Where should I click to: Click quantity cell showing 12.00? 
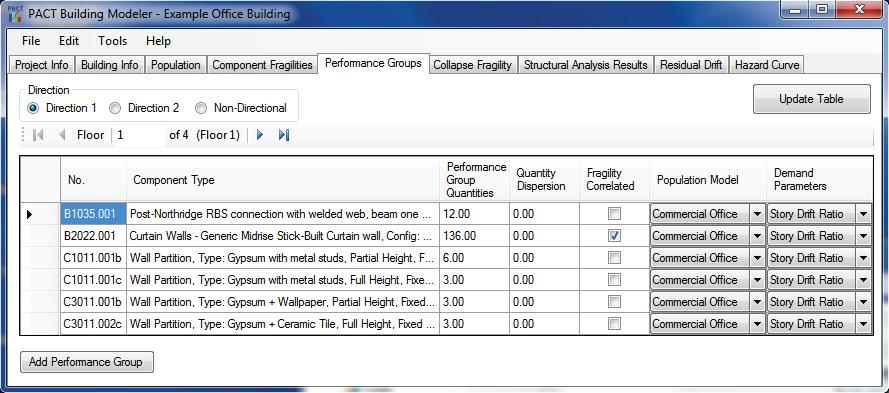pos(475,214)
